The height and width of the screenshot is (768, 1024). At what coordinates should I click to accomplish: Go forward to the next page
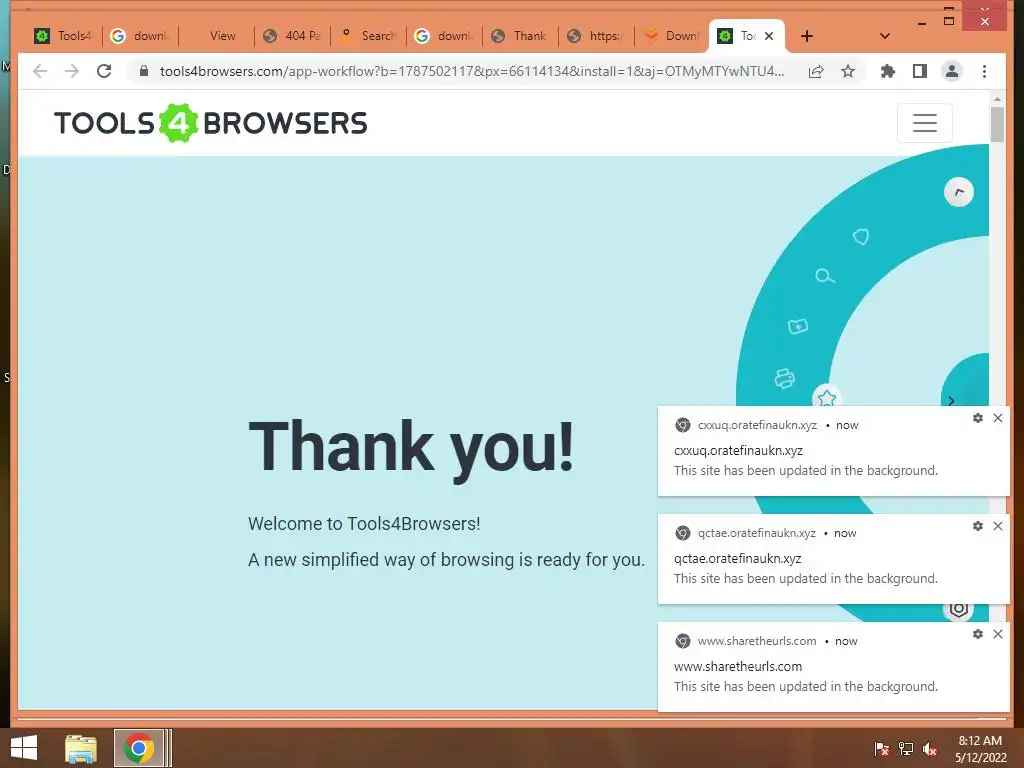72,71
